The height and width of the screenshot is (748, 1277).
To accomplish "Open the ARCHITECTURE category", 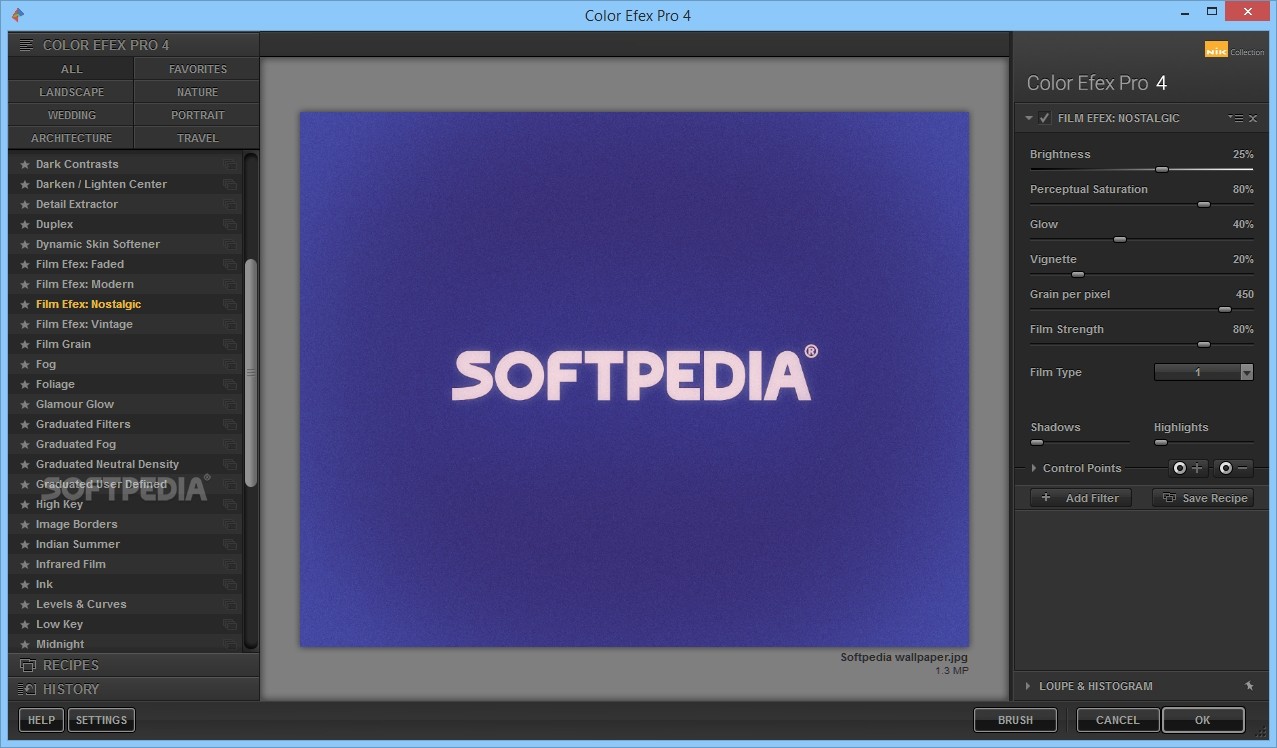I will pos(71,138).
